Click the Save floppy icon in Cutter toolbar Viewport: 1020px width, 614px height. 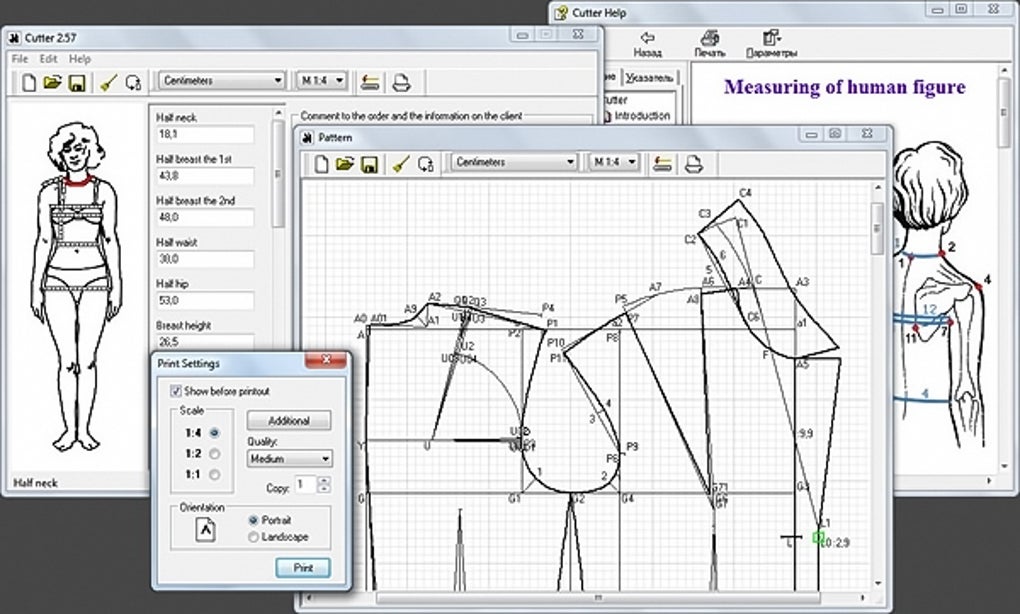point(75,82)
